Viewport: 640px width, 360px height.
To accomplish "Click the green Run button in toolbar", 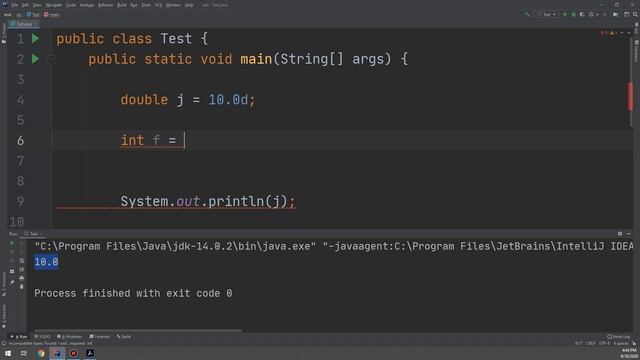I will [565, 14].
